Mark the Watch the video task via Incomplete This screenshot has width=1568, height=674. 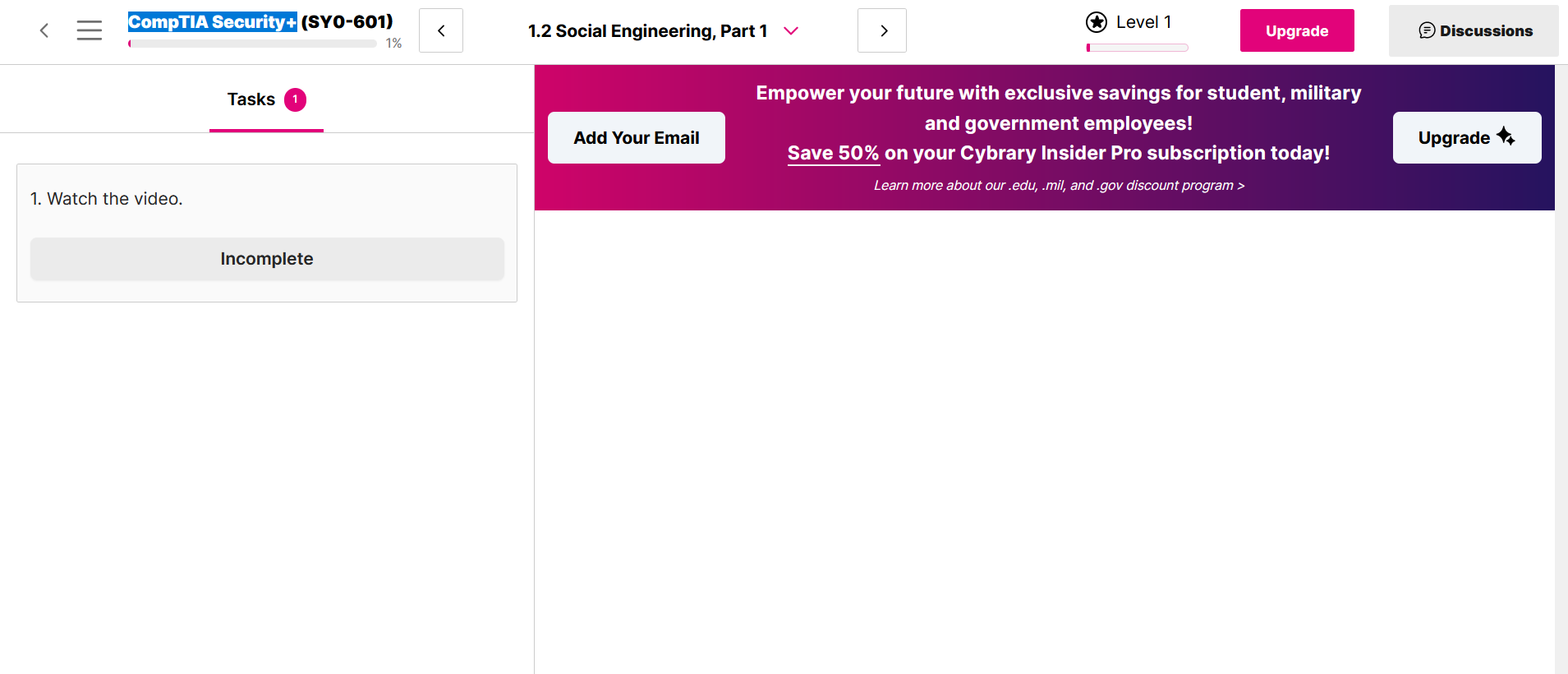point(267,259)
